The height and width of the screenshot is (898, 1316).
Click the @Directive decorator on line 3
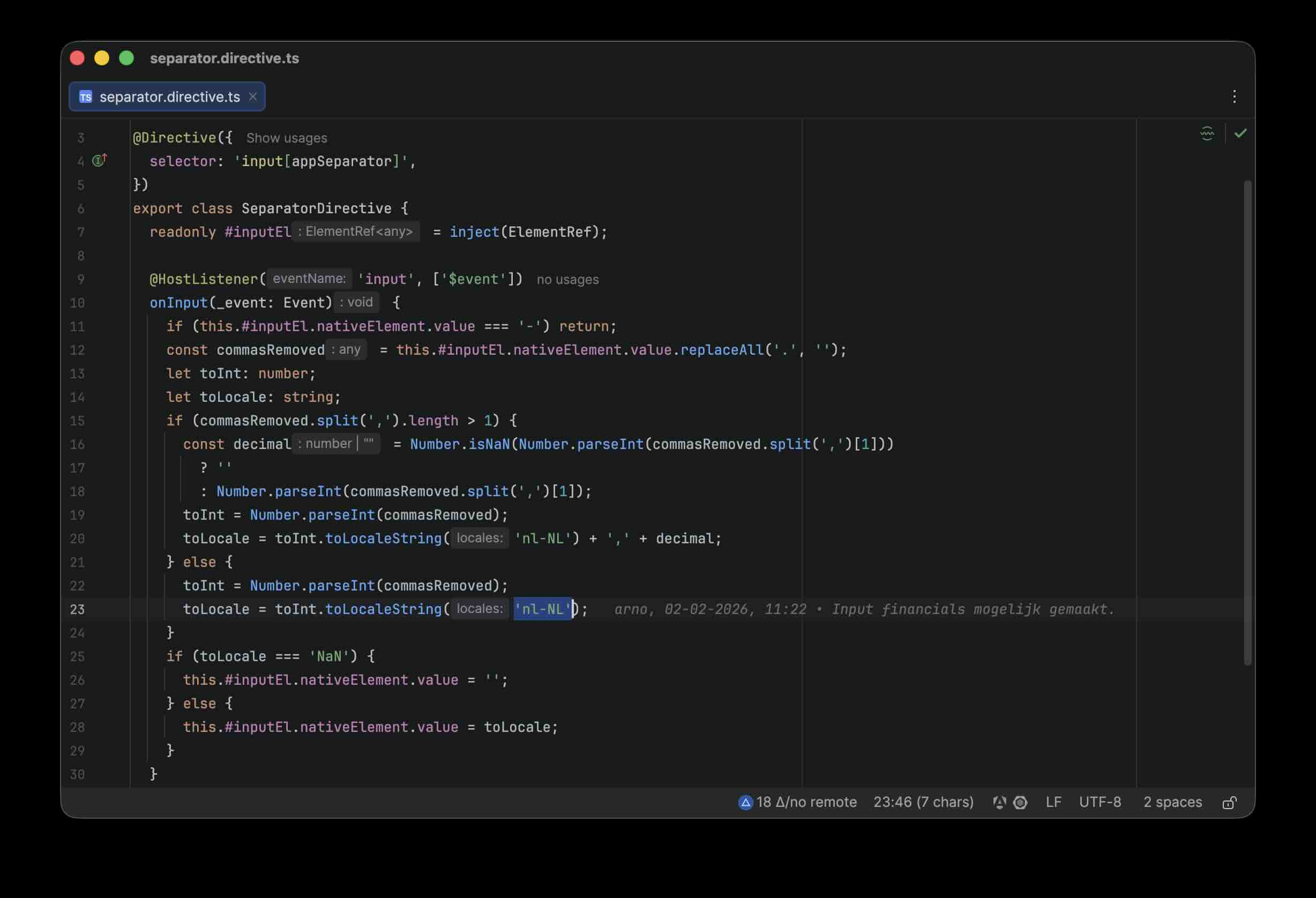[x=174, y=138]
